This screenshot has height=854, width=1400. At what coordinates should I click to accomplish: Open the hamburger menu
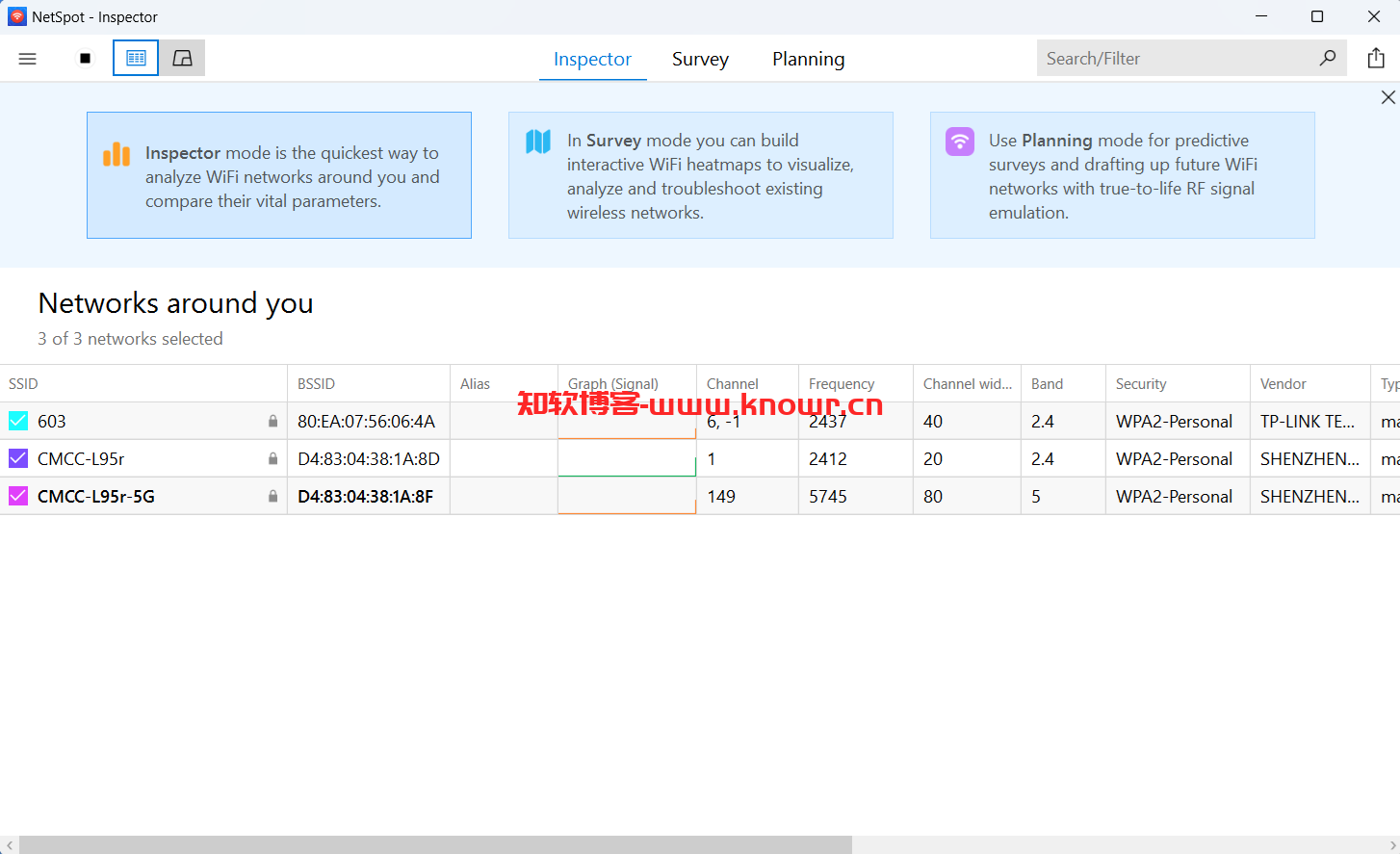(27, 59)
